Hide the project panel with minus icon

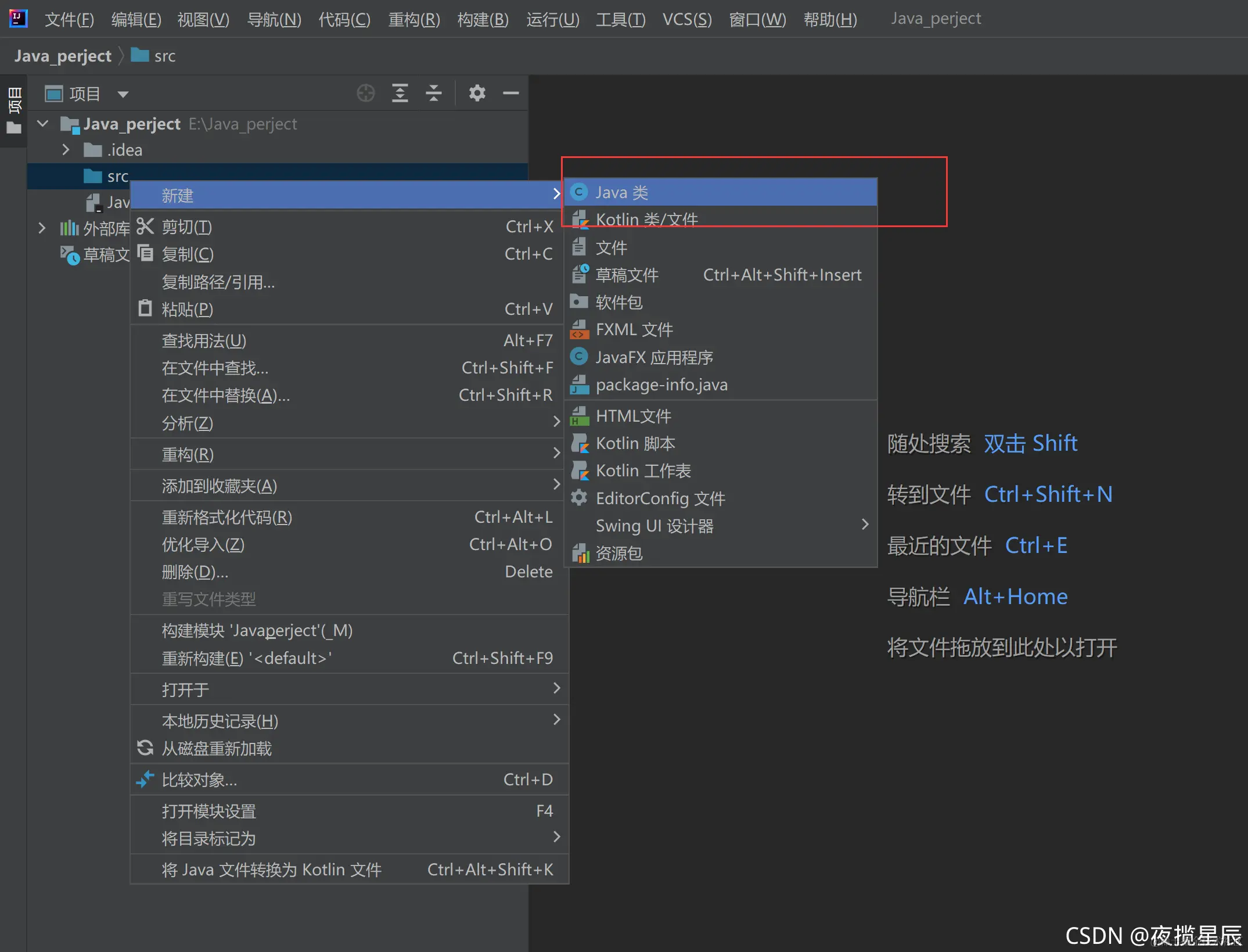[510, 93]
